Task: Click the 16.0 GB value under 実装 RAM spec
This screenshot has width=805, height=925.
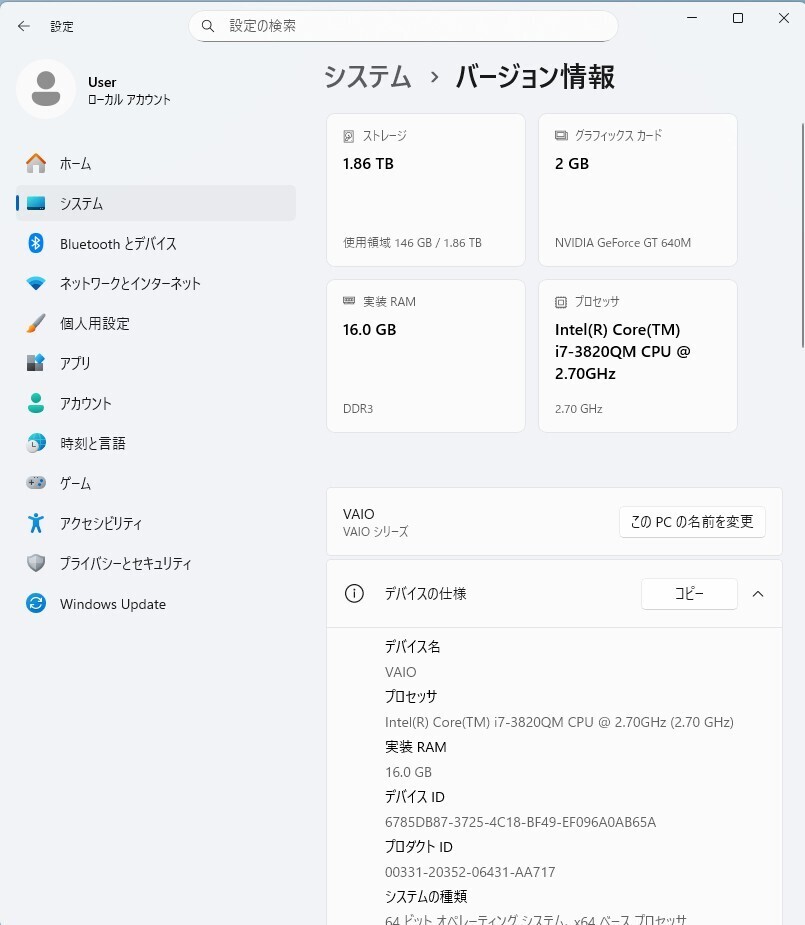Action: click(408, 772)
